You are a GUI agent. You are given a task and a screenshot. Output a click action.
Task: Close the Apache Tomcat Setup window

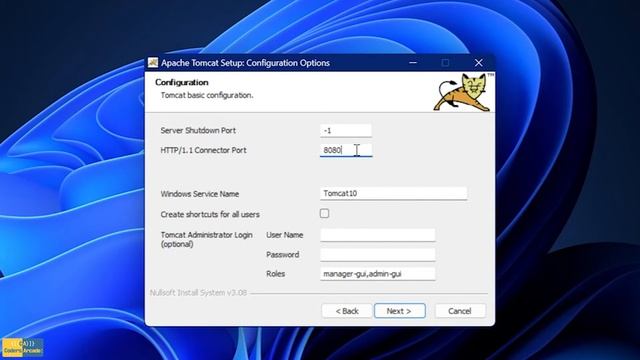pos(479,63)
